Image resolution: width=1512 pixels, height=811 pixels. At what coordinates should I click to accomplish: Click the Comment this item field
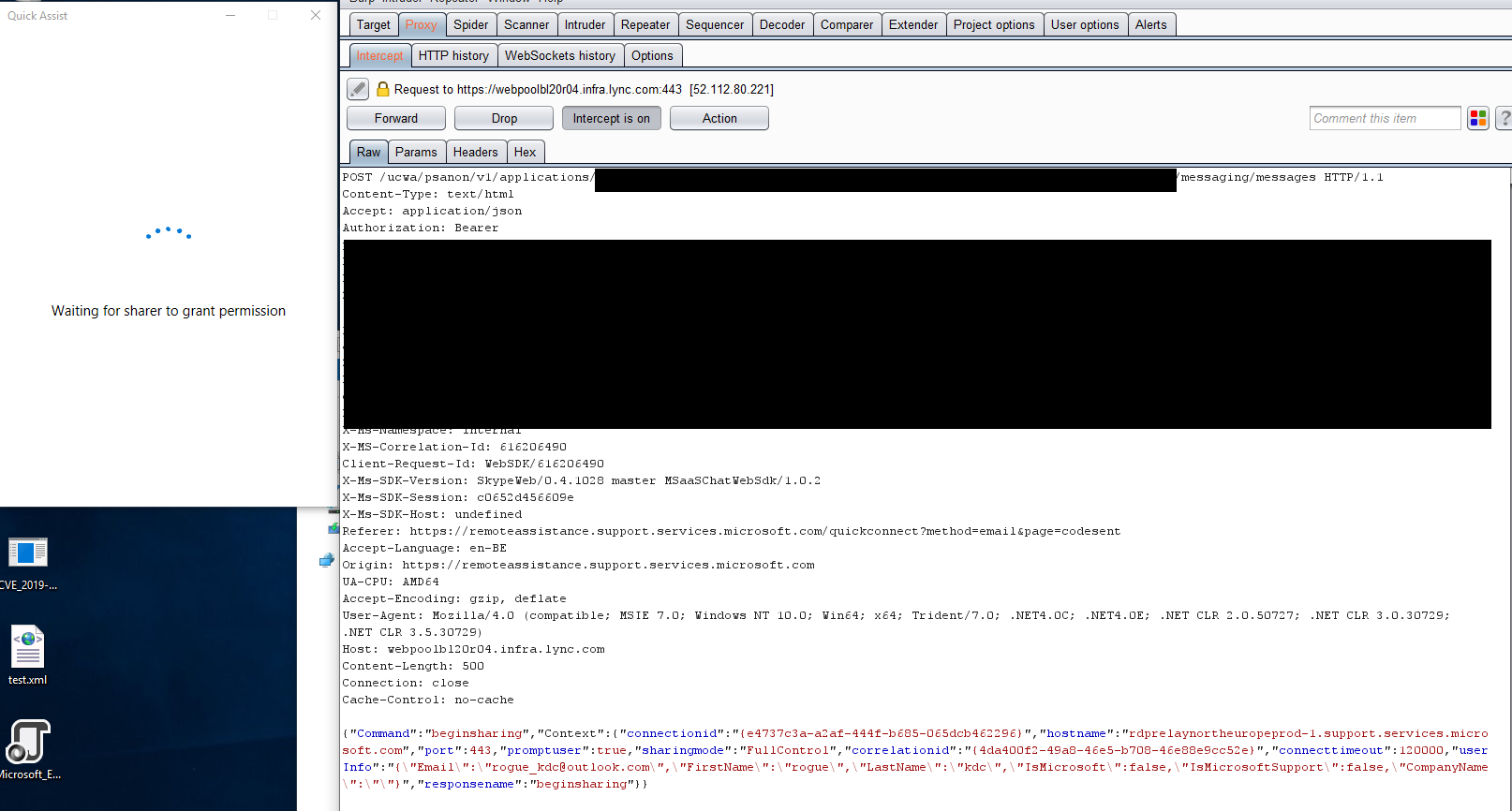tap(1385, 118)
